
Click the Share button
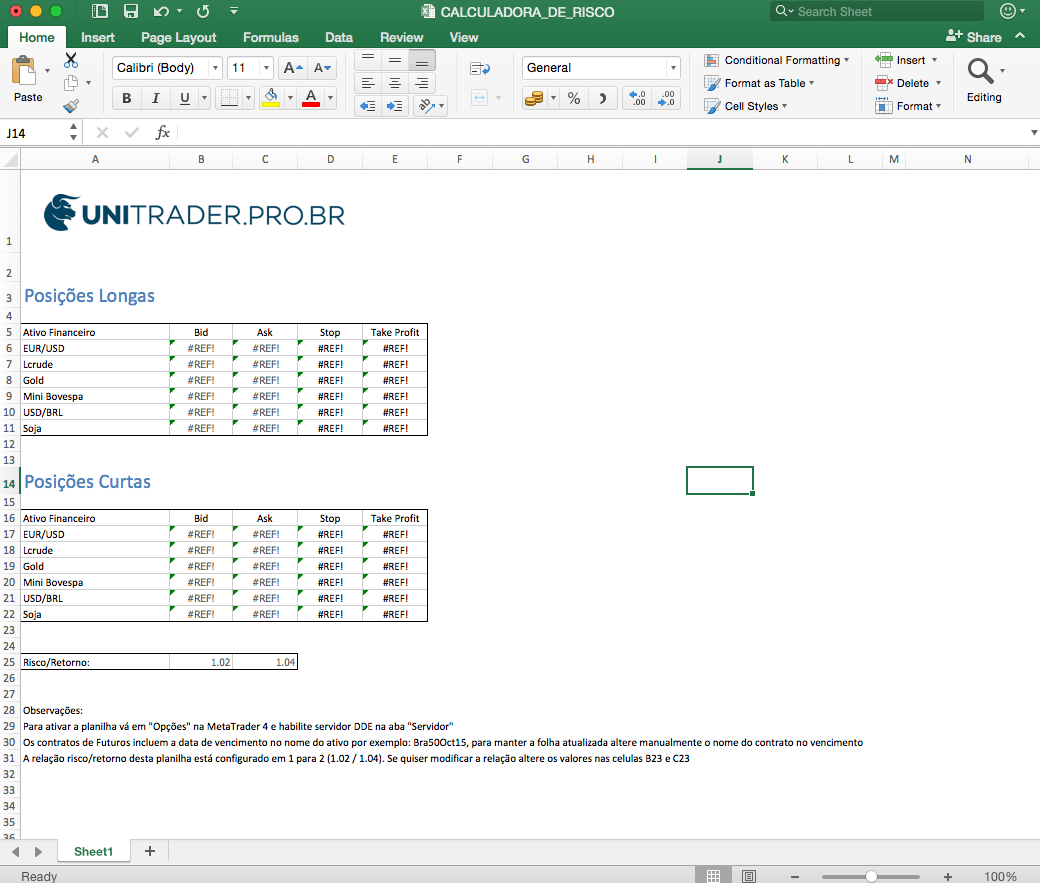[973, 37]
